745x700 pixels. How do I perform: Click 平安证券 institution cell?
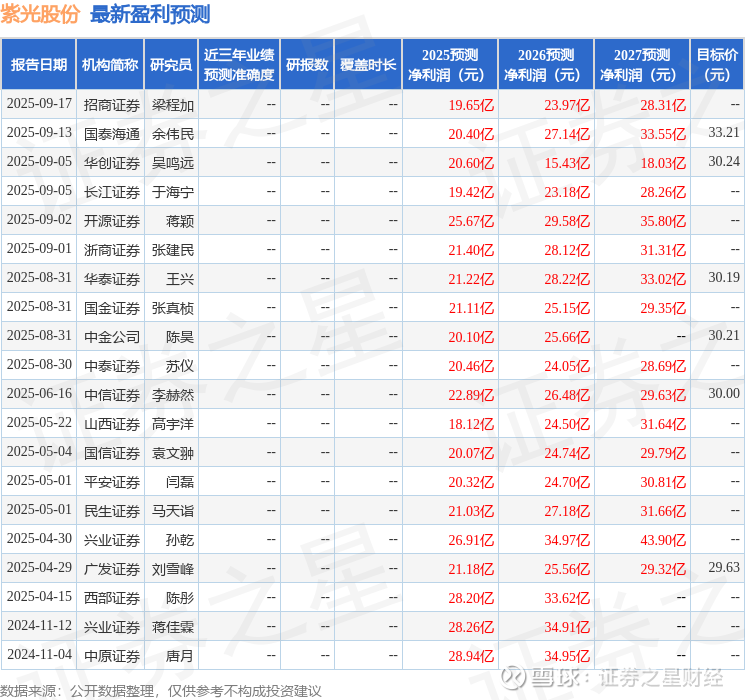[112, 482]
